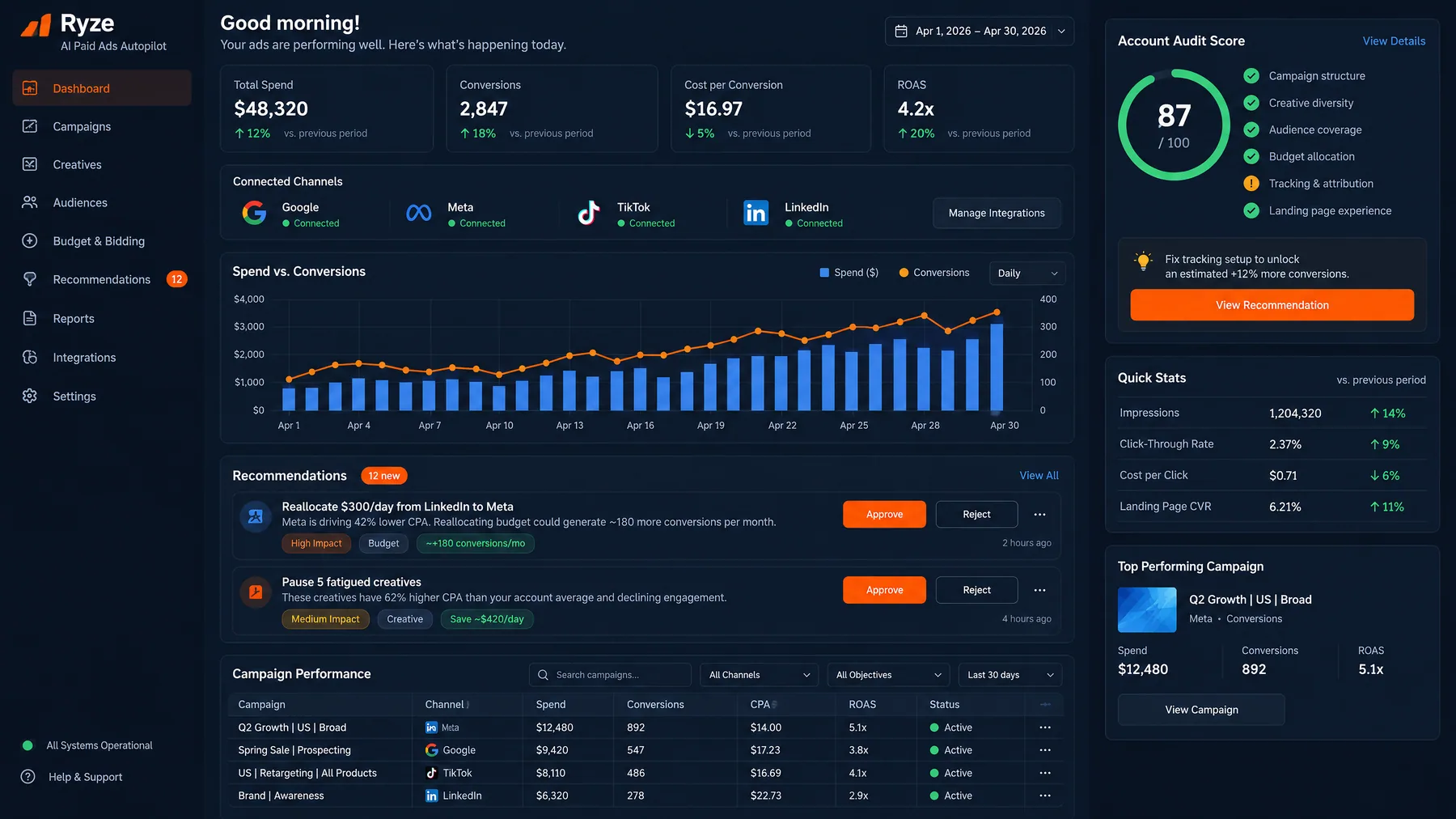Open the date range dropdown

pos(980,31)
